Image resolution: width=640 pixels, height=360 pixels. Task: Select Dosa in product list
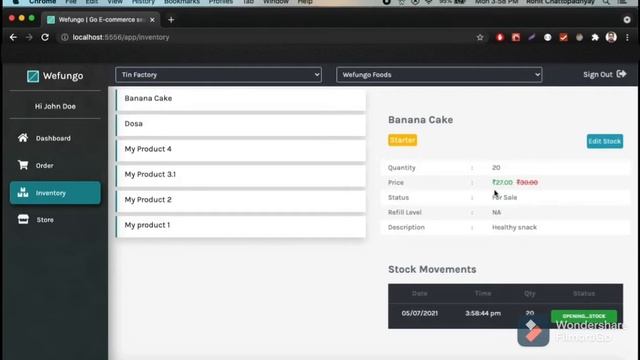[241, 124]
